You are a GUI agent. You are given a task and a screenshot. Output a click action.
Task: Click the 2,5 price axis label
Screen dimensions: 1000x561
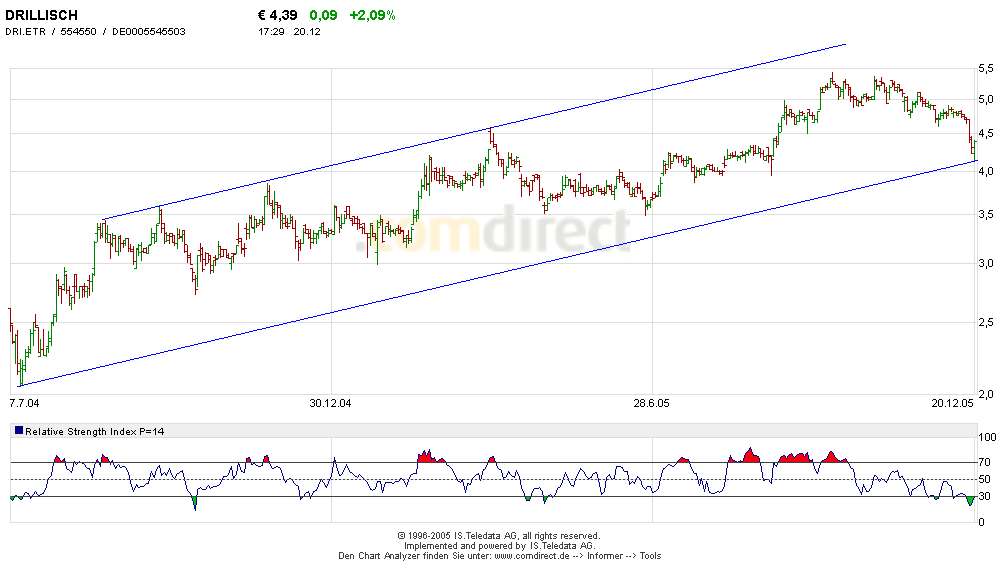(985, 323)
